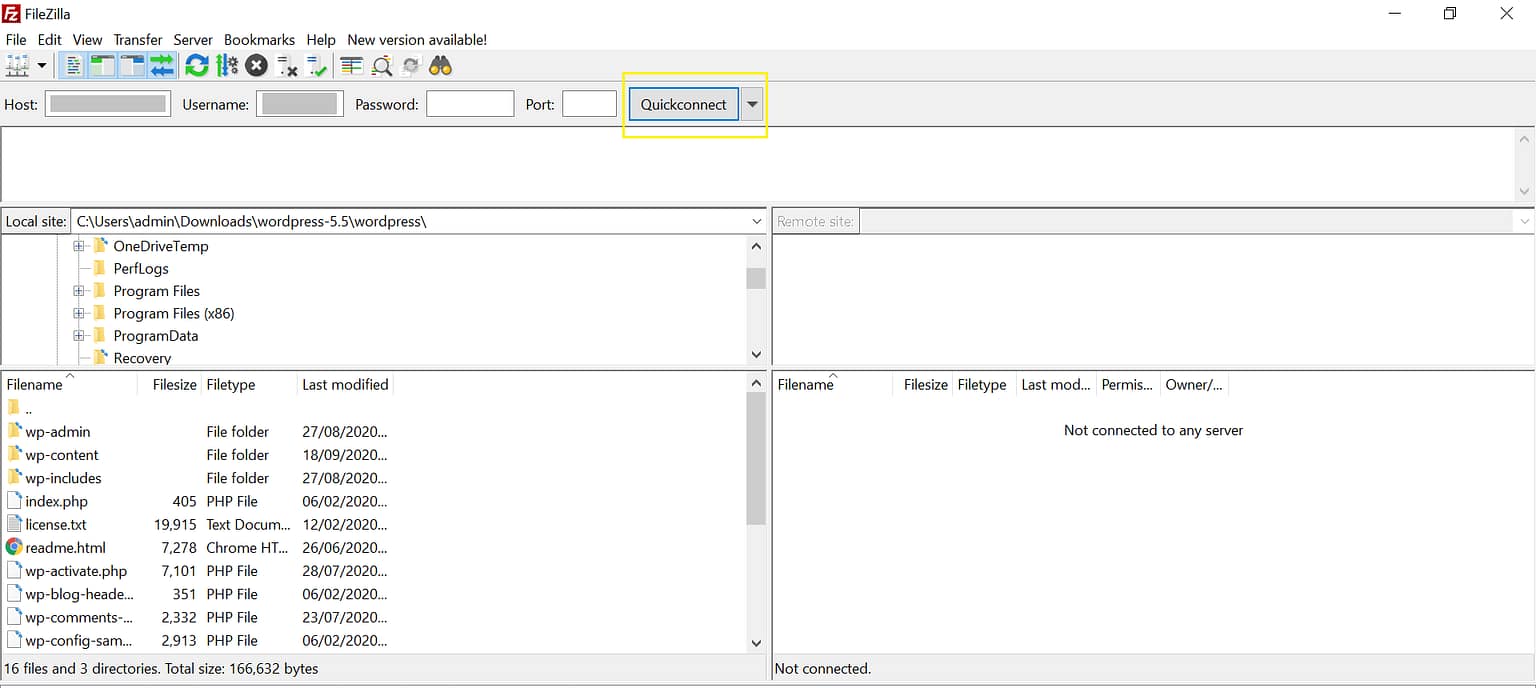Toggle processing of the transfer queue
This screenshot has width=1536, height=688.
click(x=226, y=65)
